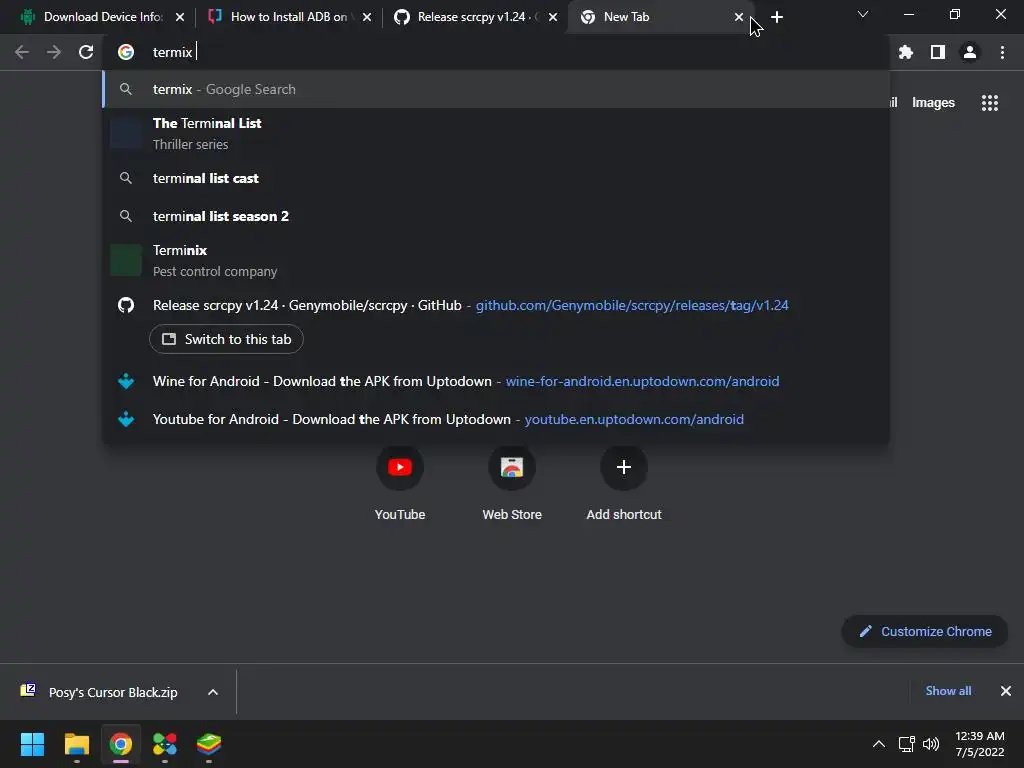Choose 'terminal list cast' suggestion

496,178
